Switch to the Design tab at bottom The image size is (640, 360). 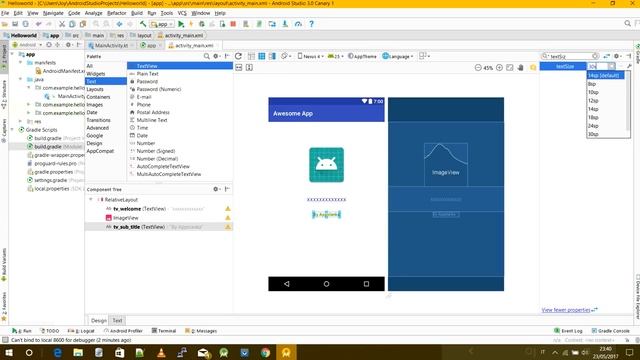pos(98,320)
